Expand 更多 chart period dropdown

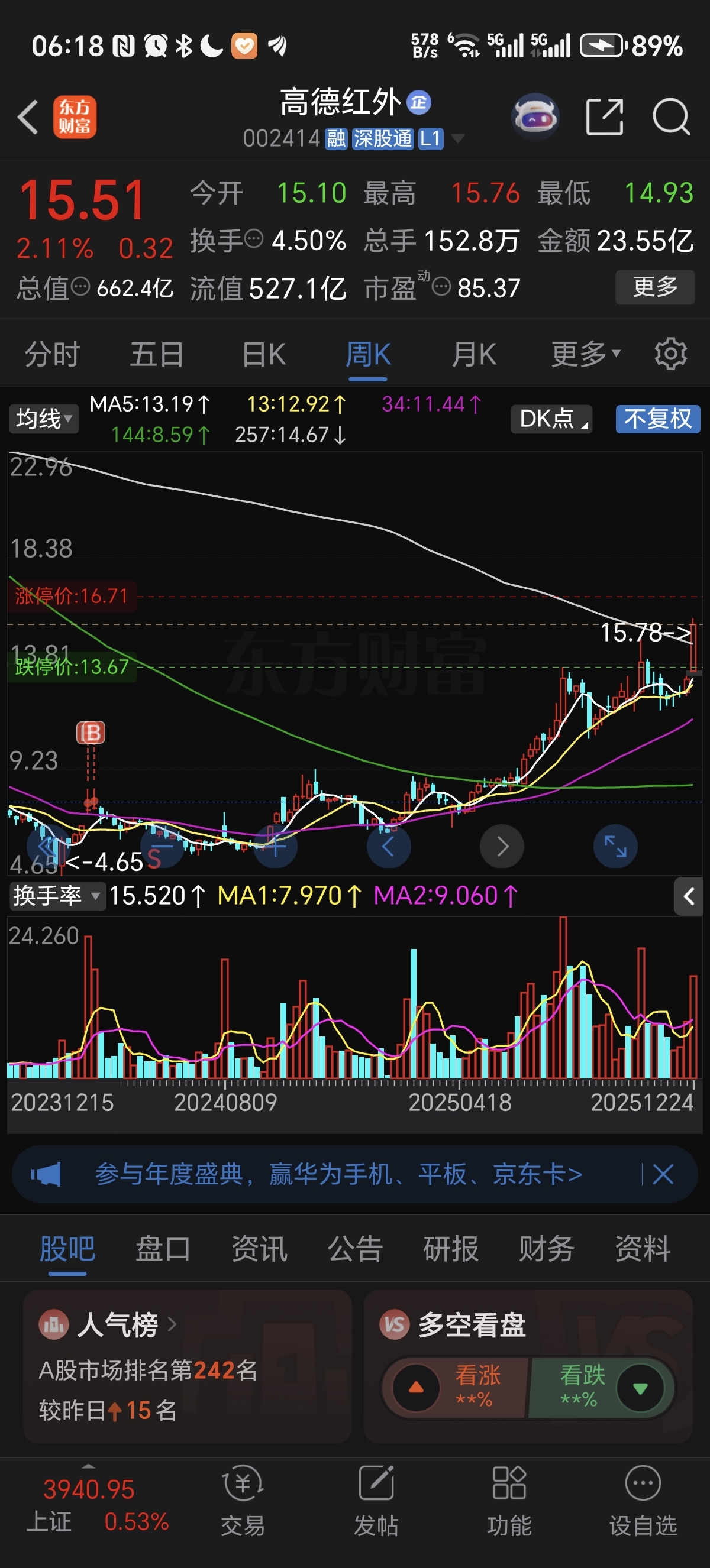pos(586,354)
